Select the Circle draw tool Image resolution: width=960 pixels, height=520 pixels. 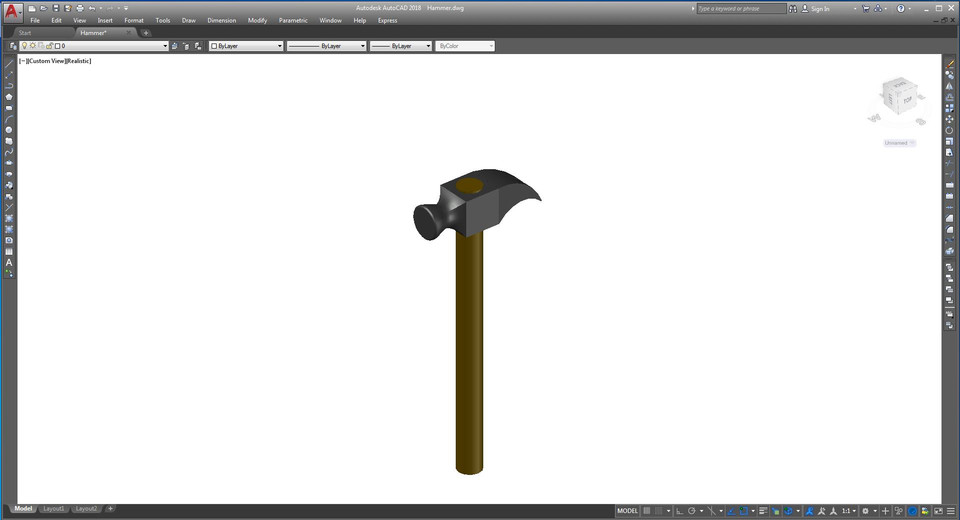coord(9,130)
